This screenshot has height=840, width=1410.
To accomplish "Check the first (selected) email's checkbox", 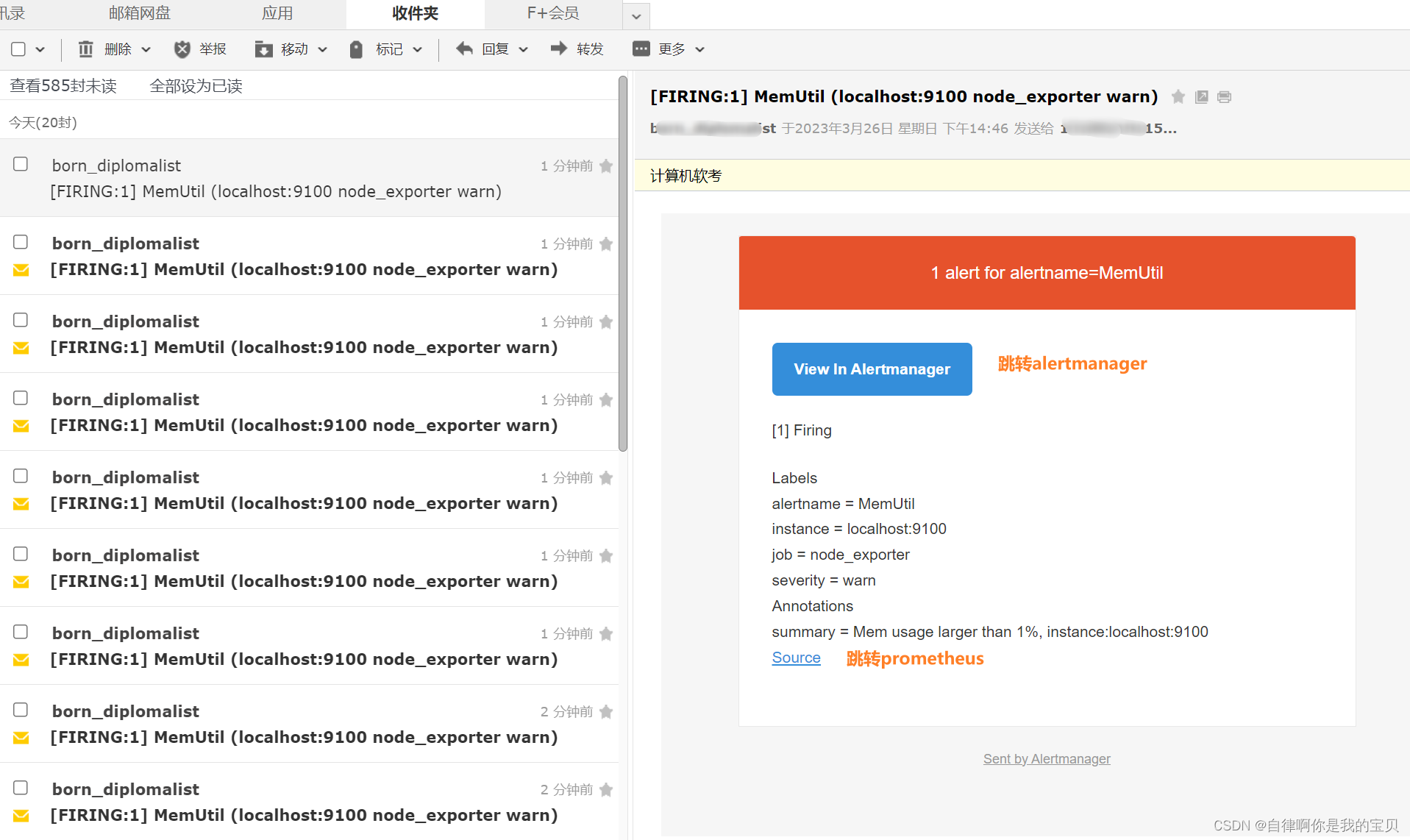I will [21, 164].
